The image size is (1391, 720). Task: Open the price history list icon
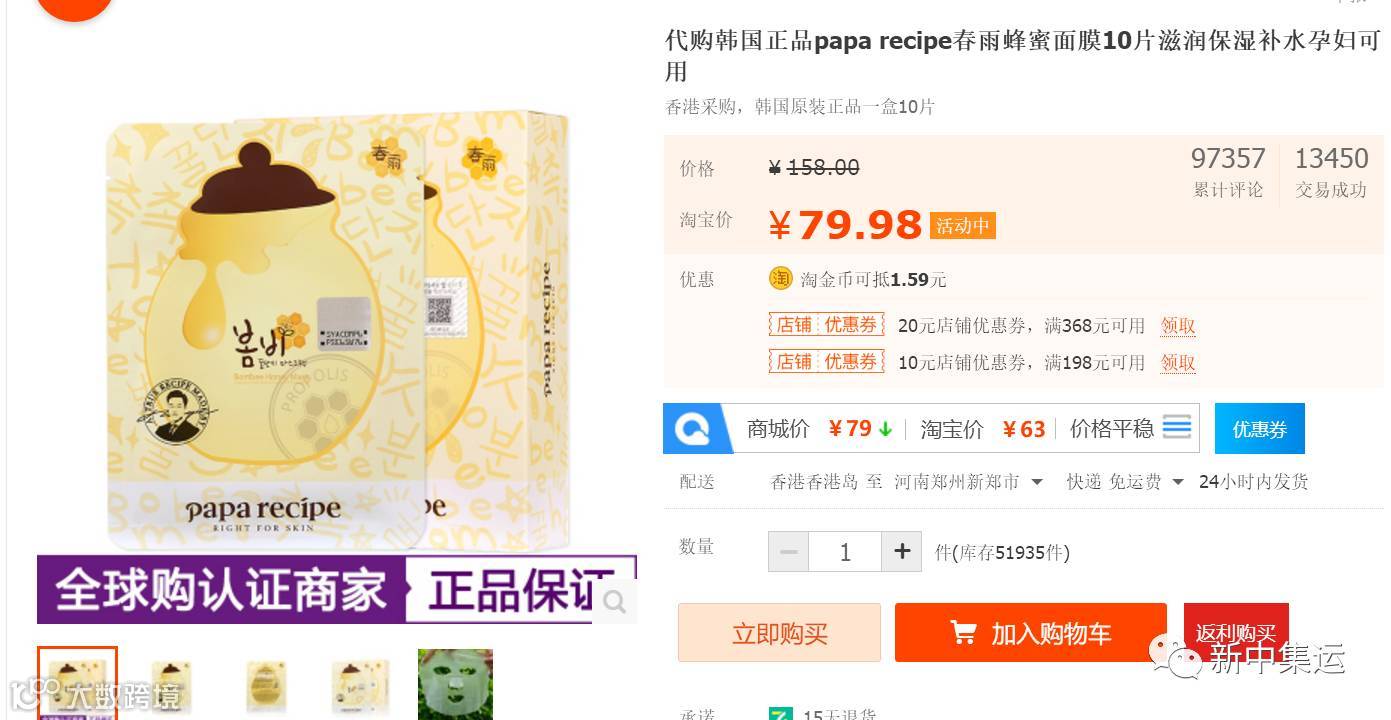coord(1177,428)
